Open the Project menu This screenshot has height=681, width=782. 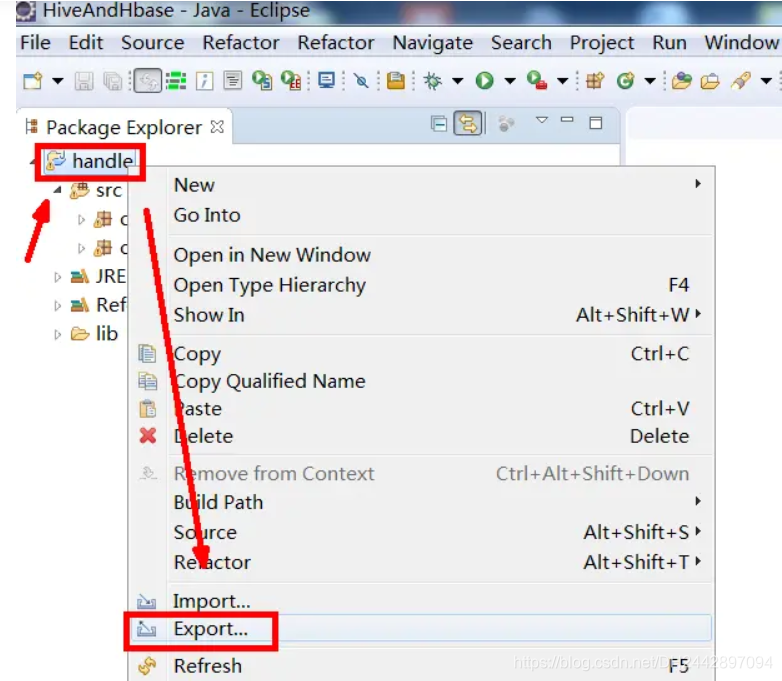pyautogui.click(x=602, y=43)
